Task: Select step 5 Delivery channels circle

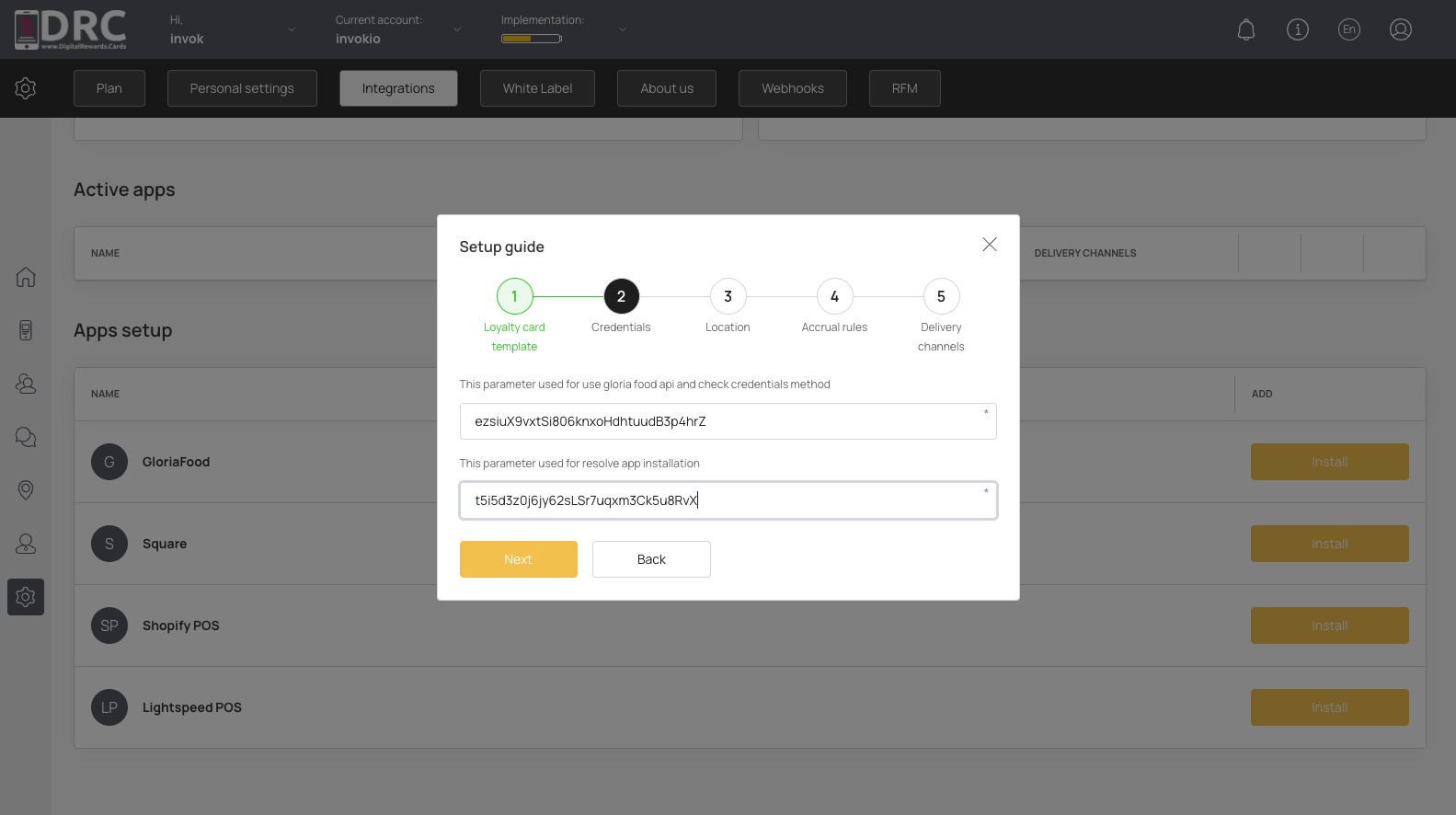Action: click(941, 296)
